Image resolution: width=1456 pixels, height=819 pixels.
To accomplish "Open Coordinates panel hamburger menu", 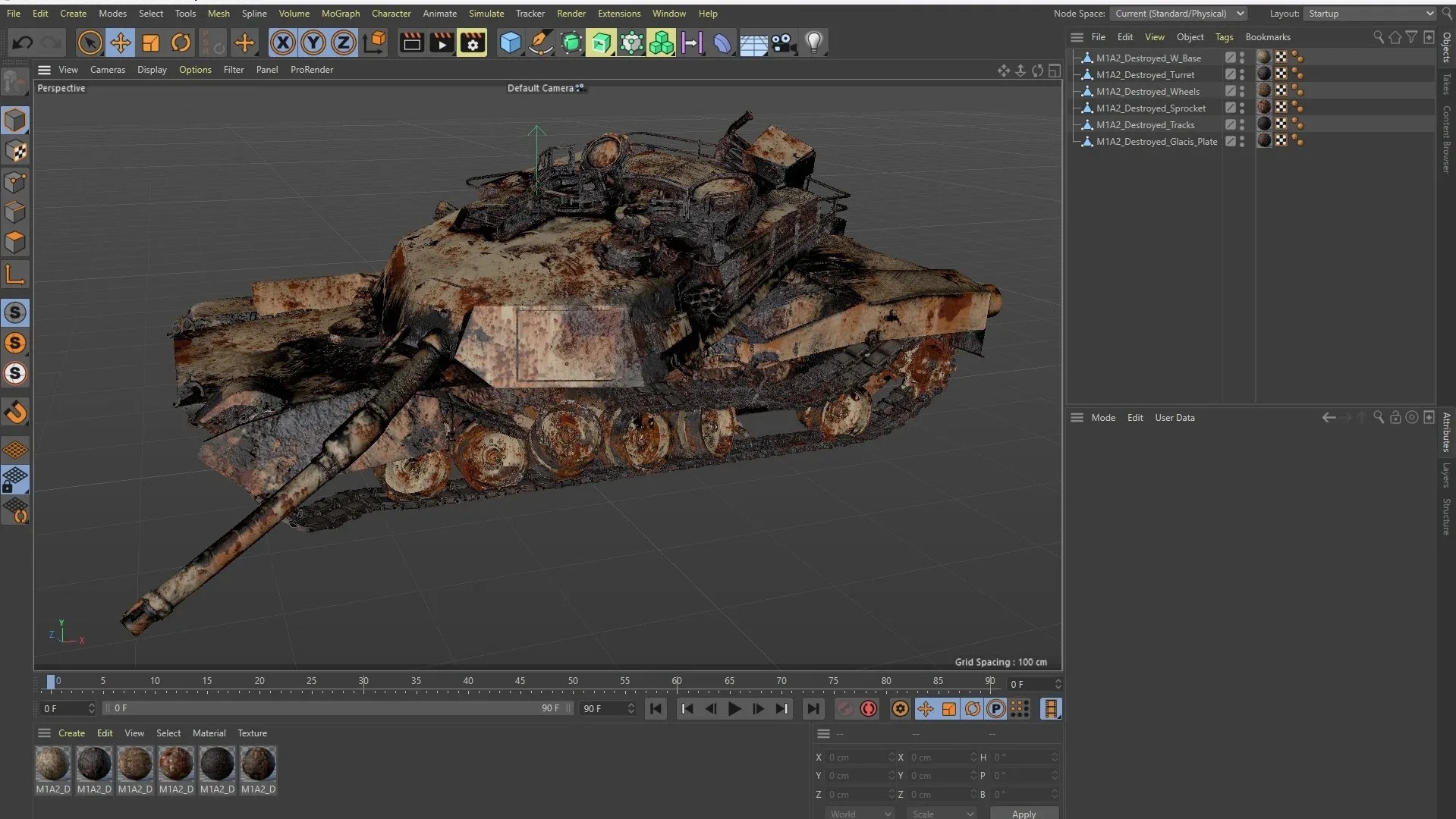I will pyautogui.click(x=823, y=733).
